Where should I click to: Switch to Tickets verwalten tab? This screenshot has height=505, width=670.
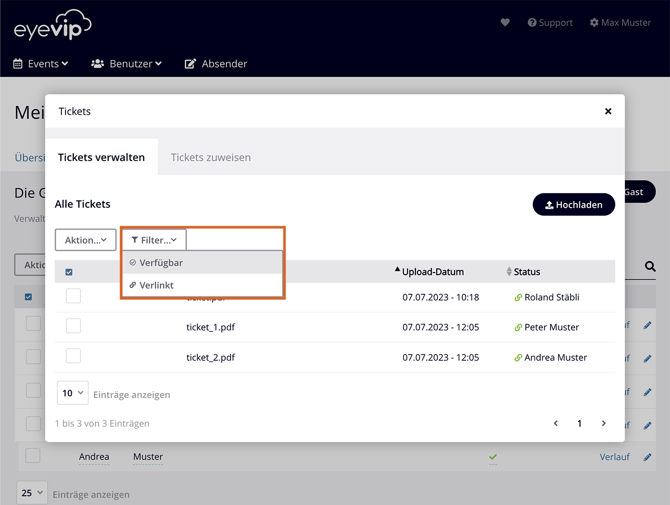101,157
